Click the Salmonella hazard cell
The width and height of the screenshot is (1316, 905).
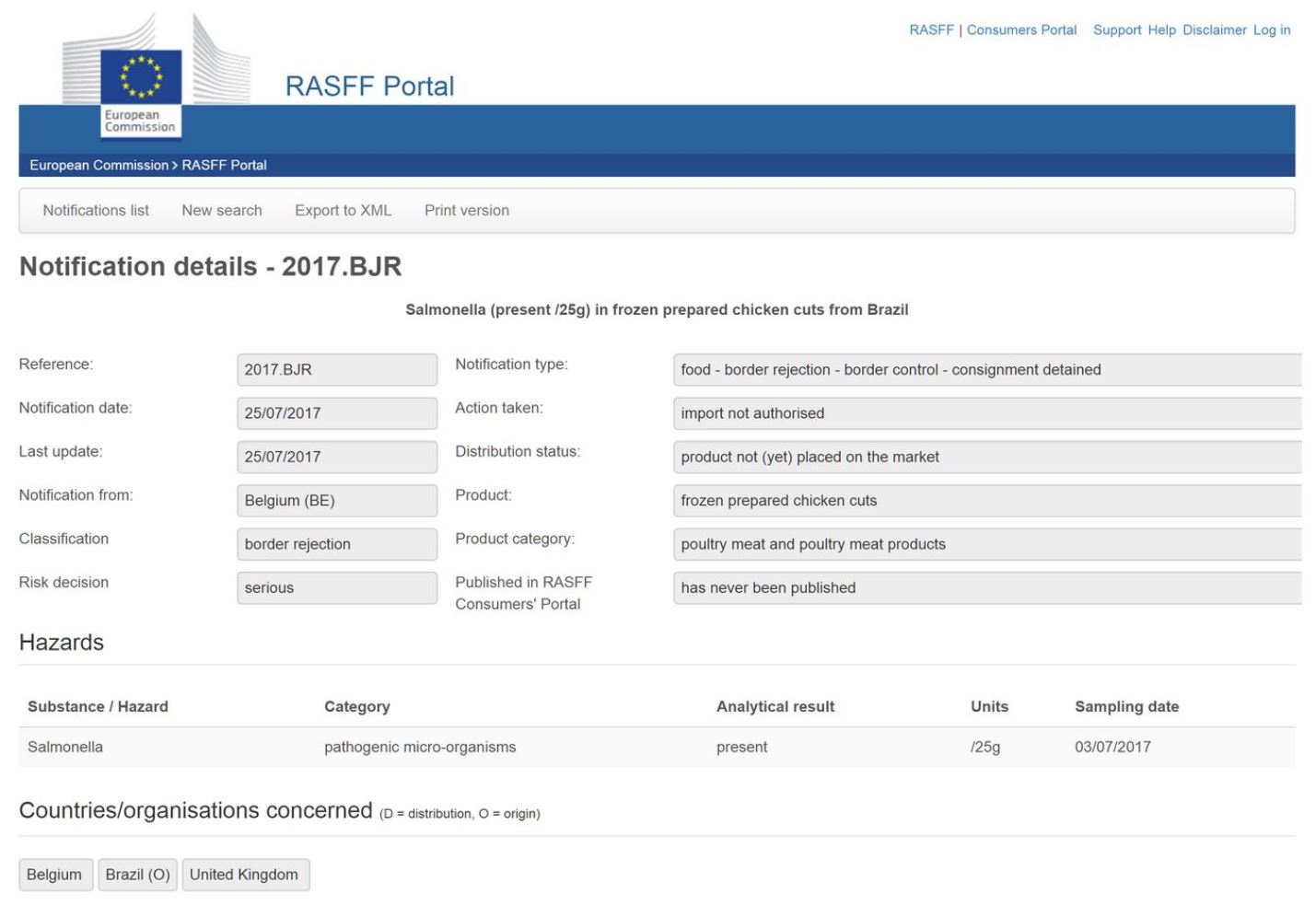pos(65,747)
